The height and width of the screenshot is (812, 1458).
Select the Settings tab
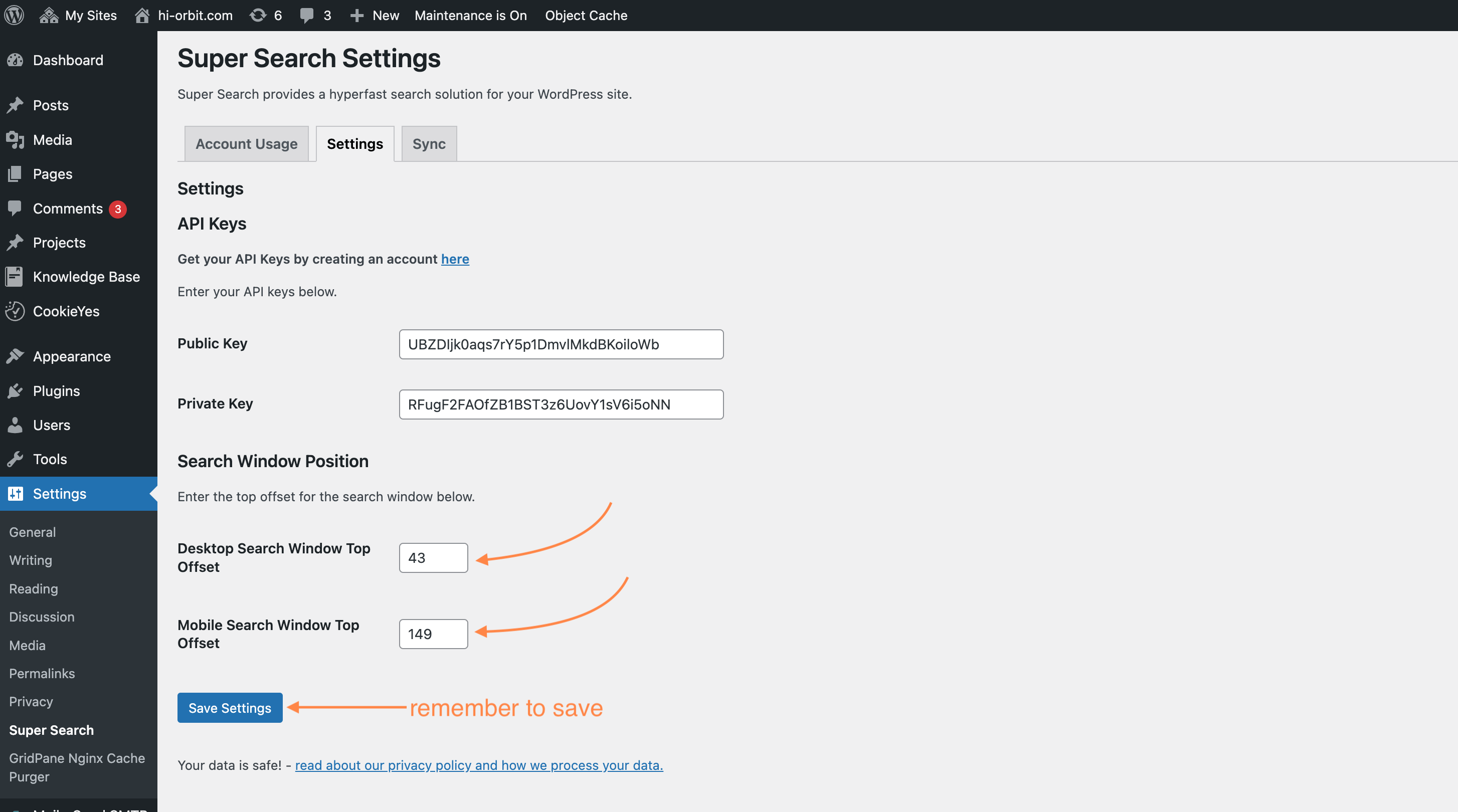355,144
